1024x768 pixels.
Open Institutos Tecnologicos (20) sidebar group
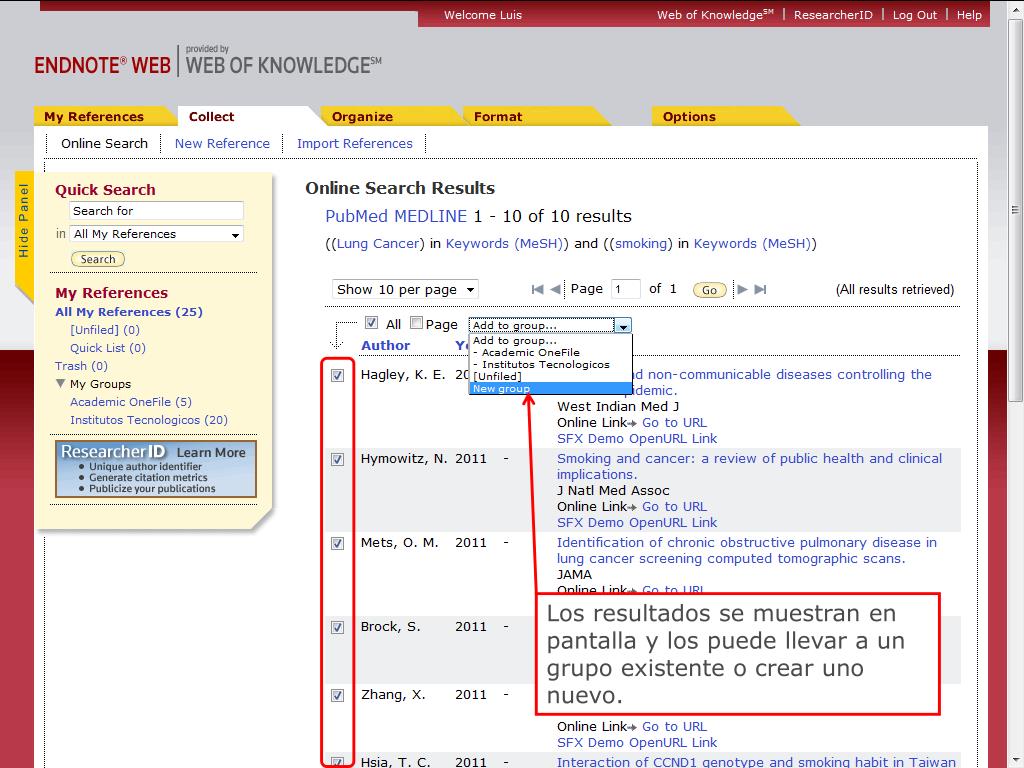pos(149,420)
